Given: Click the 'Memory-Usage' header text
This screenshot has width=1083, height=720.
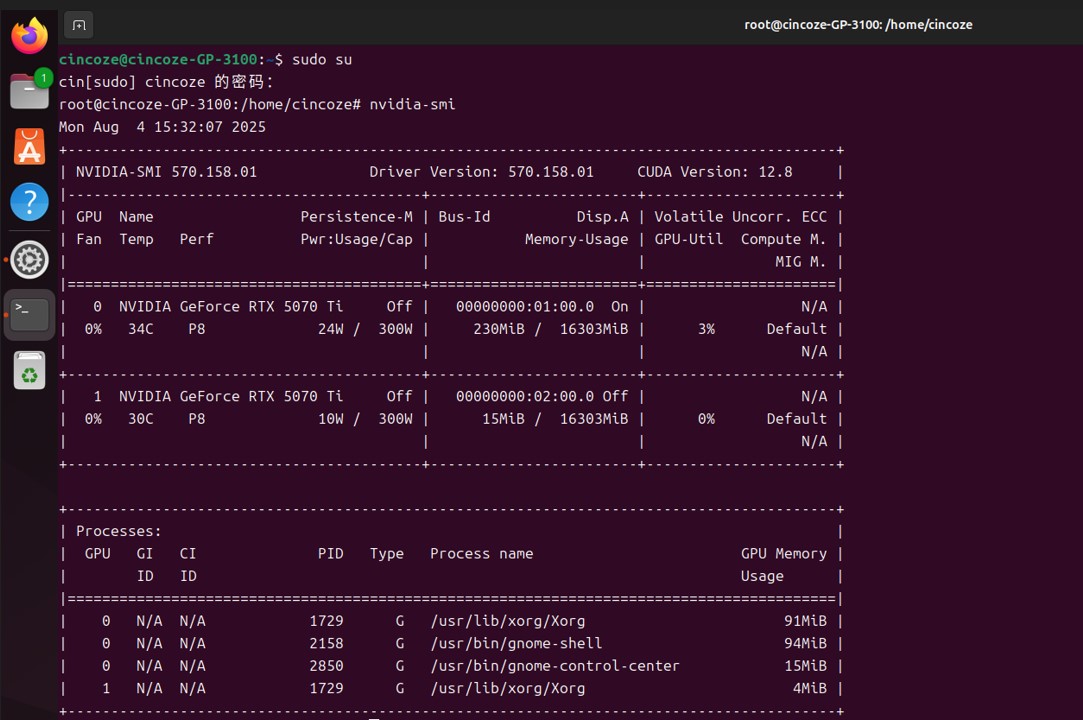Looking at the screenshot, I should (x=577, y=239).
